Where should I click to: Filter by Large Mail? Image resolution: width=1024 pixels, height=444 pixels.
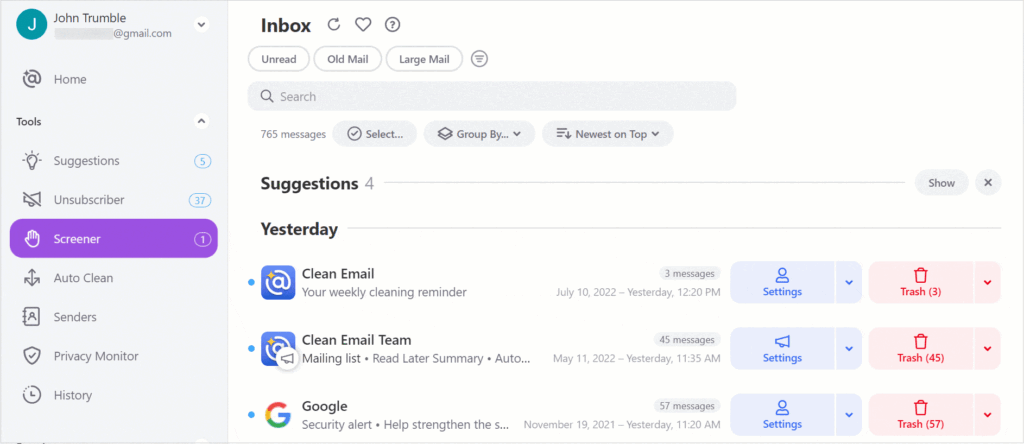point(424,59)
